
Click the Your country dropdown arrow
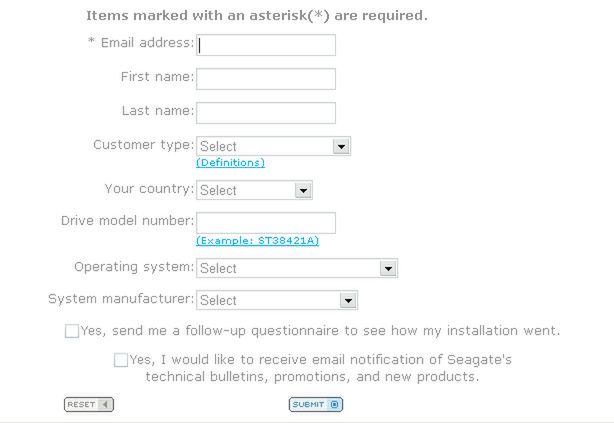click(304, 190)
